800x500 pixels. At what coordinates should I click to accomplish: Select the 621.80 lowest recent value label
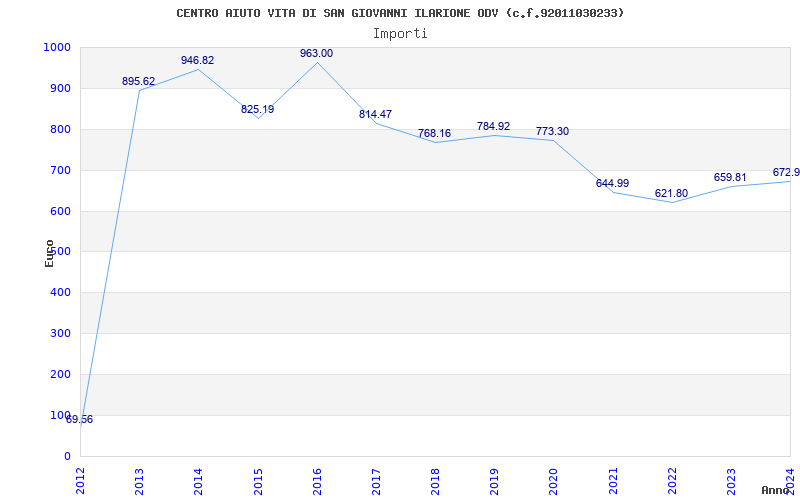coord(671,193)
